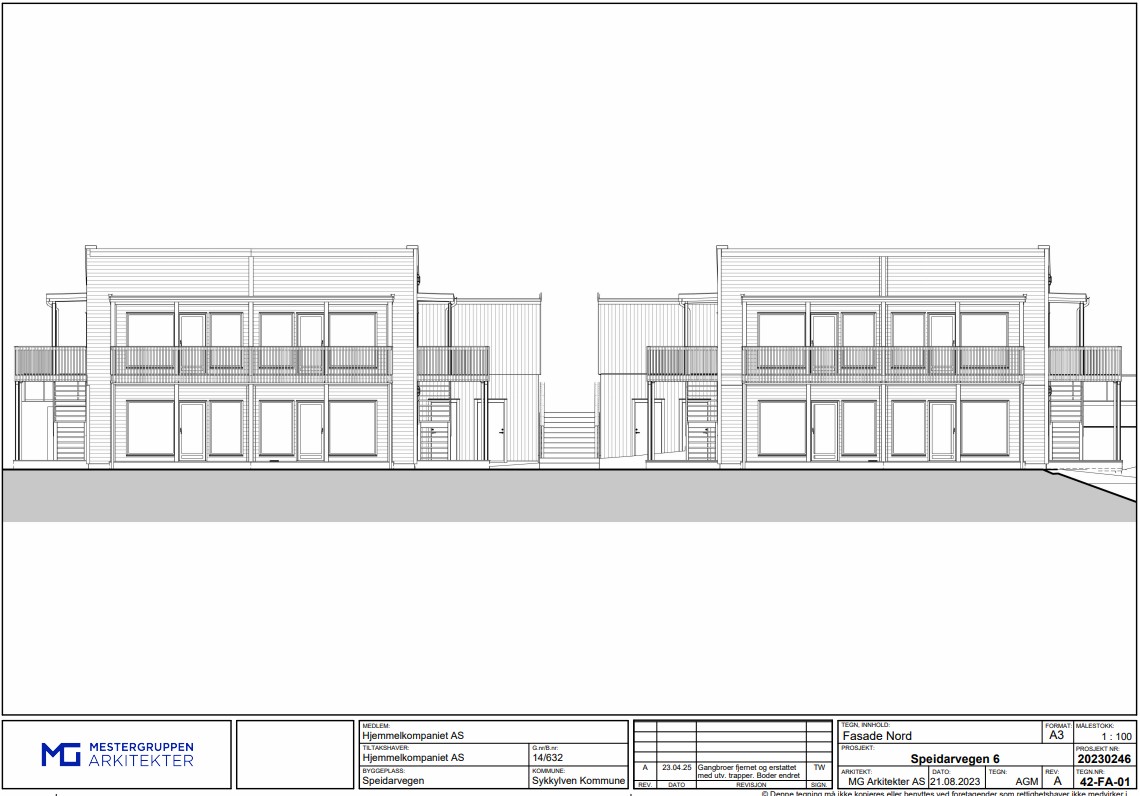This screenshot has width=1140, height=796.
Task: Select the 'Sykkylven Kommune' municipality field
Action: click(x=578, y=781)
